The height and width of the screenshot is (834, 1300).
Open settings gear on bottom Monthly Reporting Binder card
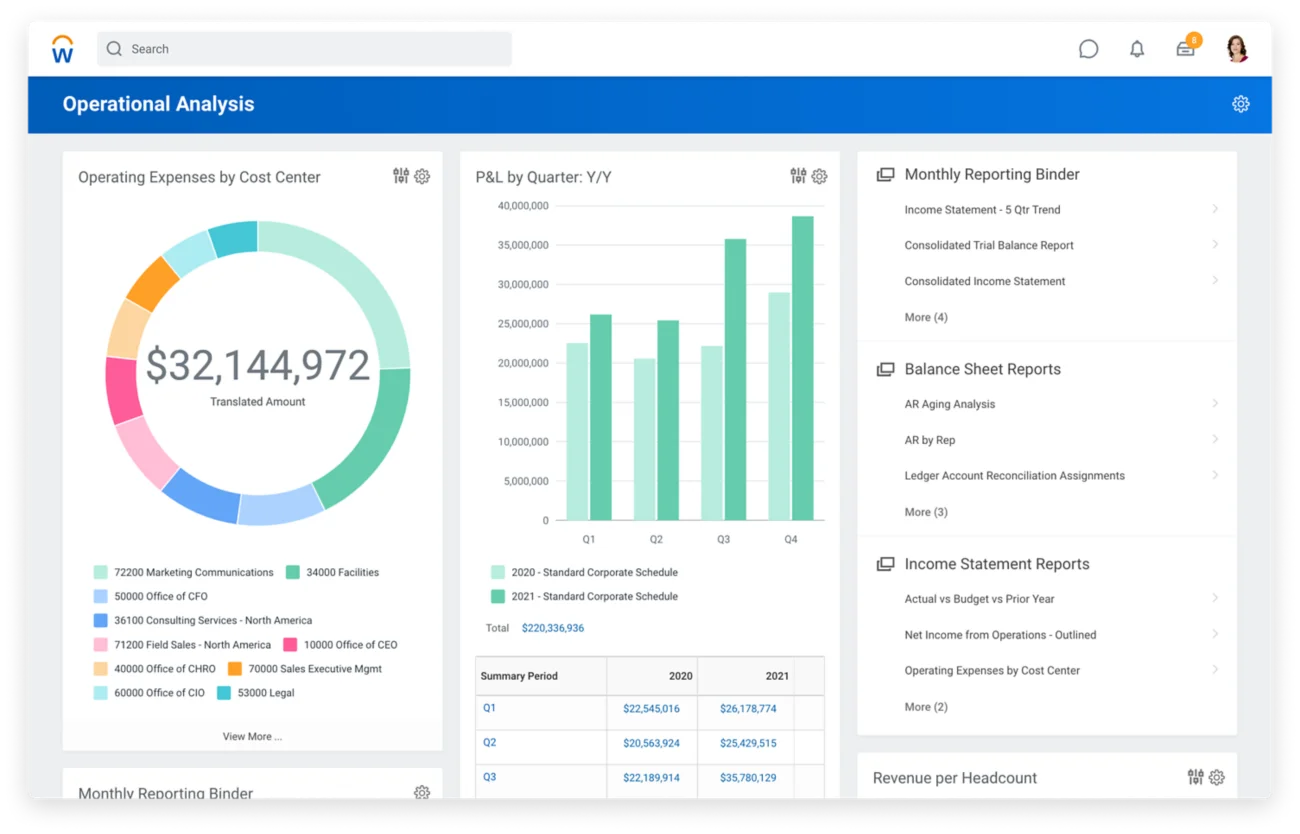(x=421, y=792)
